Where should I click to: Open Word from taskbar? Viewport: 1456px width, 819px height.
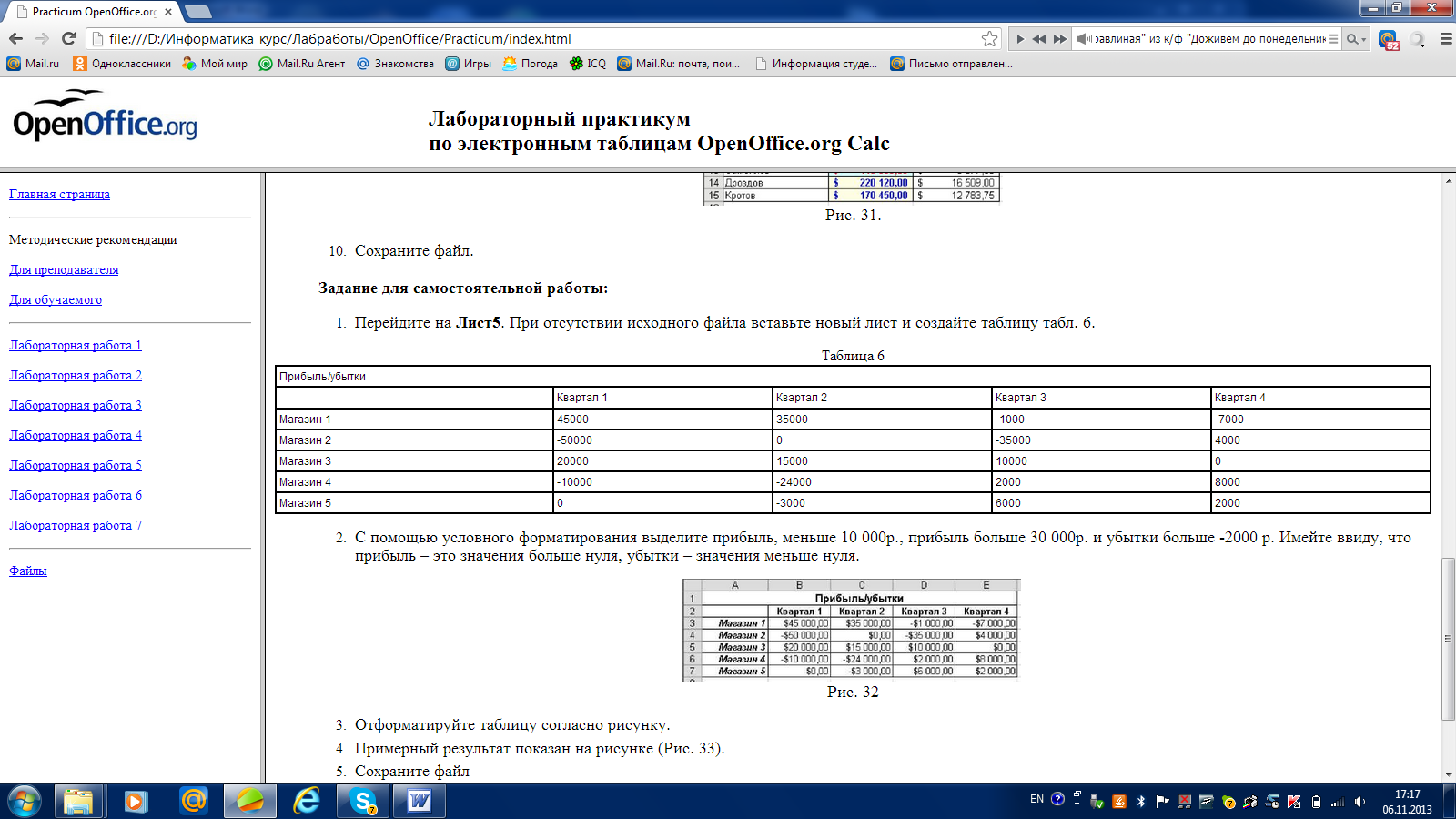tap(420, 801)
